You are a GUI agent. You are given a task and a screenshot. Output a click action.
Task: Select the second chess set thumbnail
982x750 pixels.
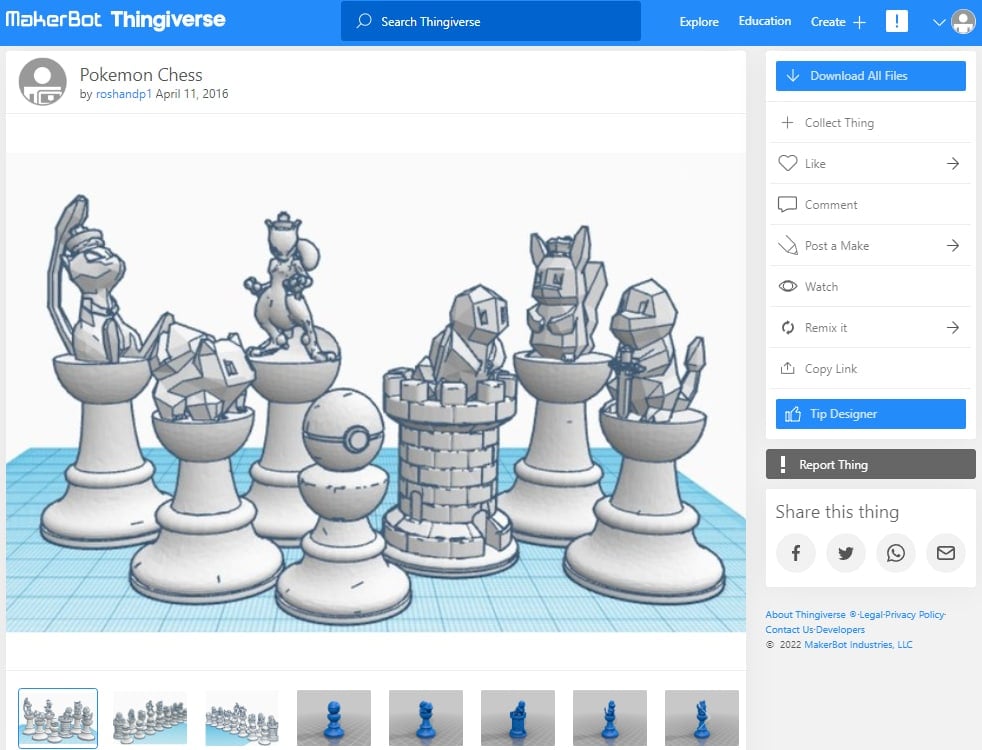[x=150, y=718]
